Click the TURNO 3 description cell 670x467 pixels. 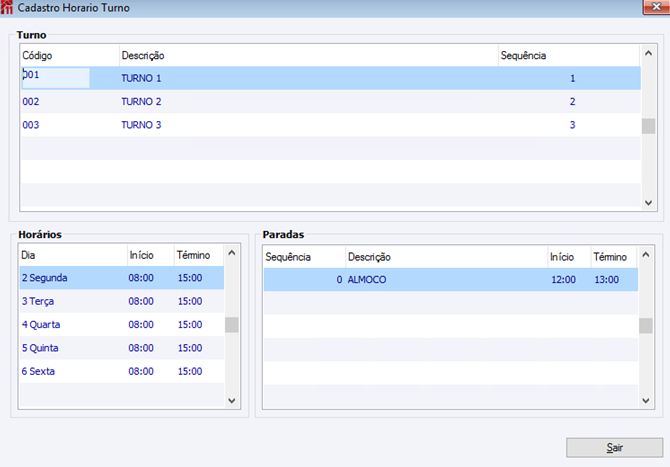coord(141,125)
